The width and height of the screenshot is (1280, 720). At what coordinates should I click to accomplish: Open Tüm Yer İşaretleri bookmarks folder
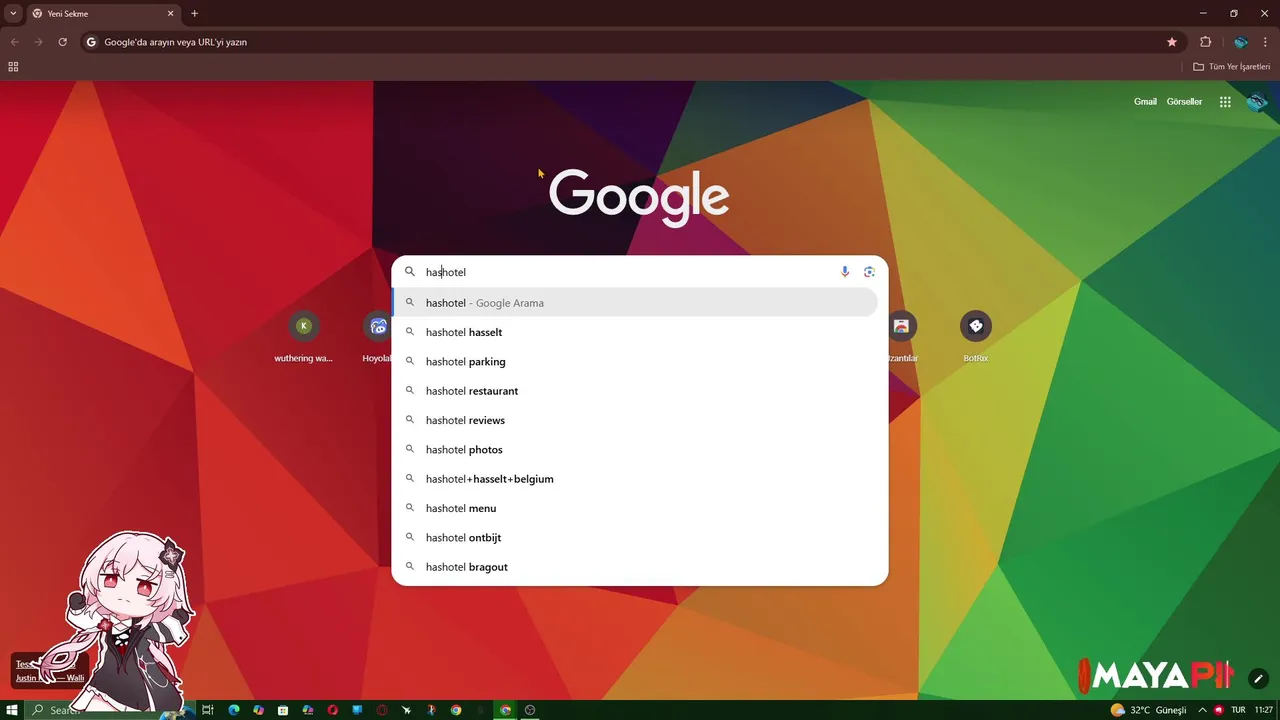coord(1231,67)
